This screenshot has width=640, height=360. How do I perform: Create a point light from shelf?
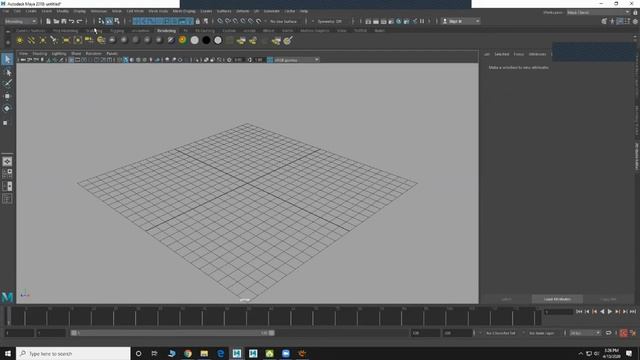pyautogui.click(x=42, y=40)
